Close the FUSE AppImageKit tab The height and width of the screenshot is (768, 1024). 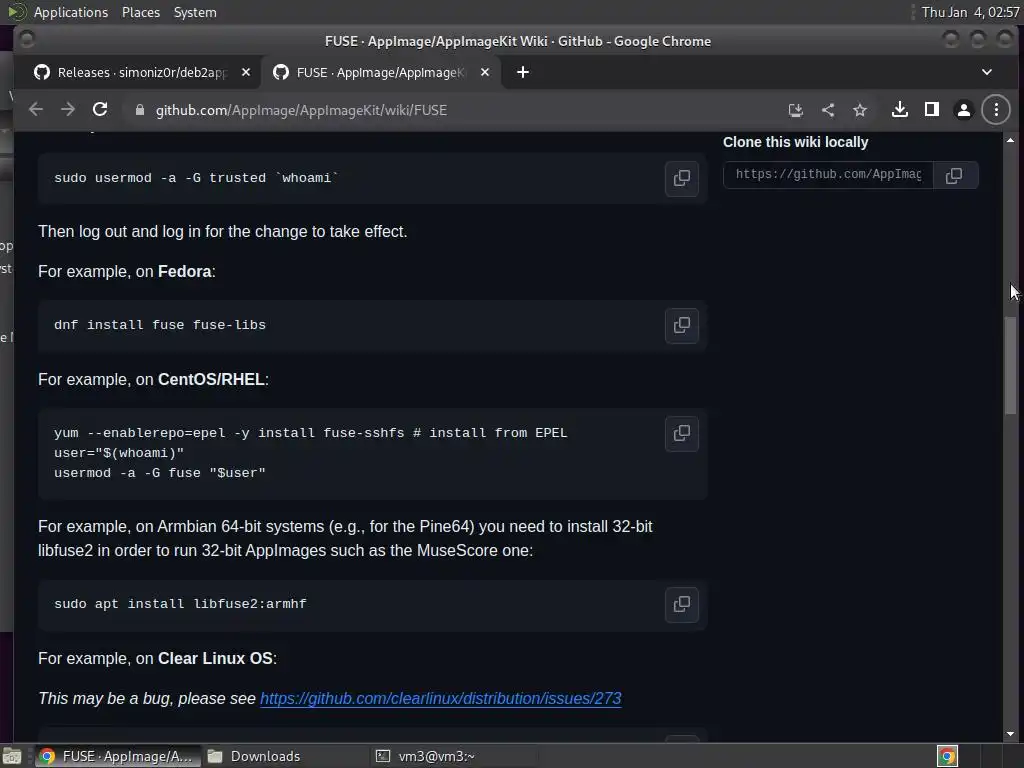coord(485,72)
